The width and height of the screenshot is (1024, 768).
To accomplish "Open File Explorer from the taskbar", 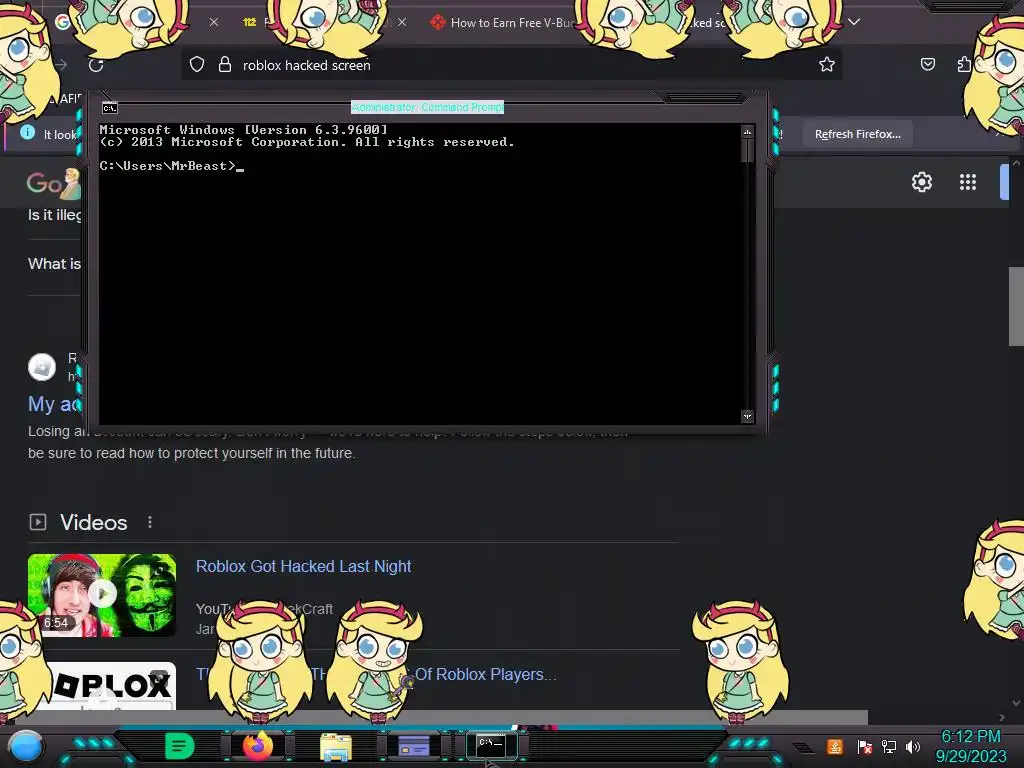I will click(x=336, y=747).
